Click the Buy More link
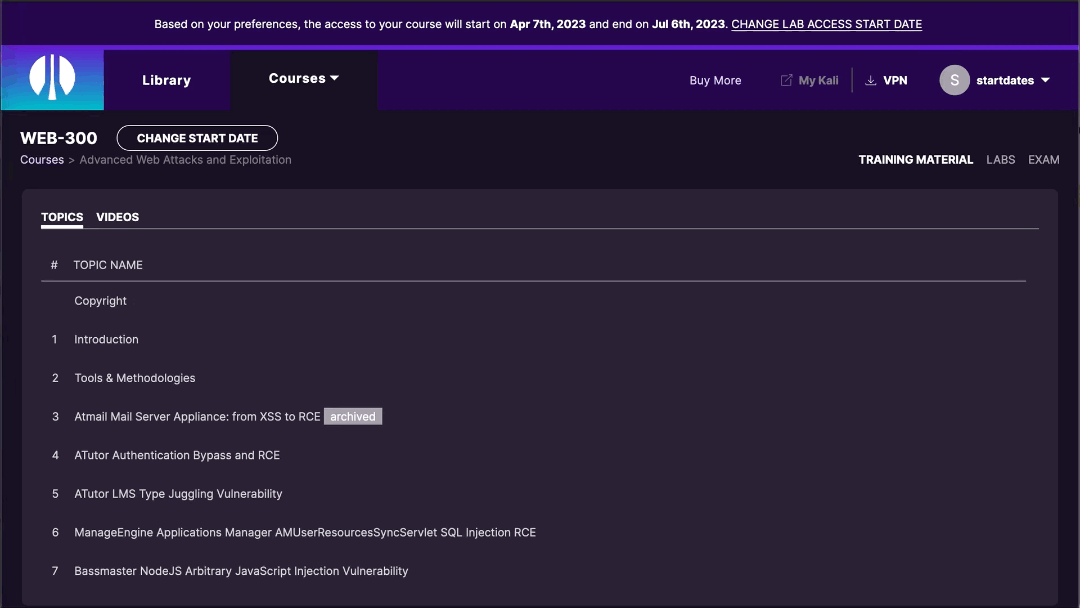Screen dimensions: 1080x608 tap(715, 80)
